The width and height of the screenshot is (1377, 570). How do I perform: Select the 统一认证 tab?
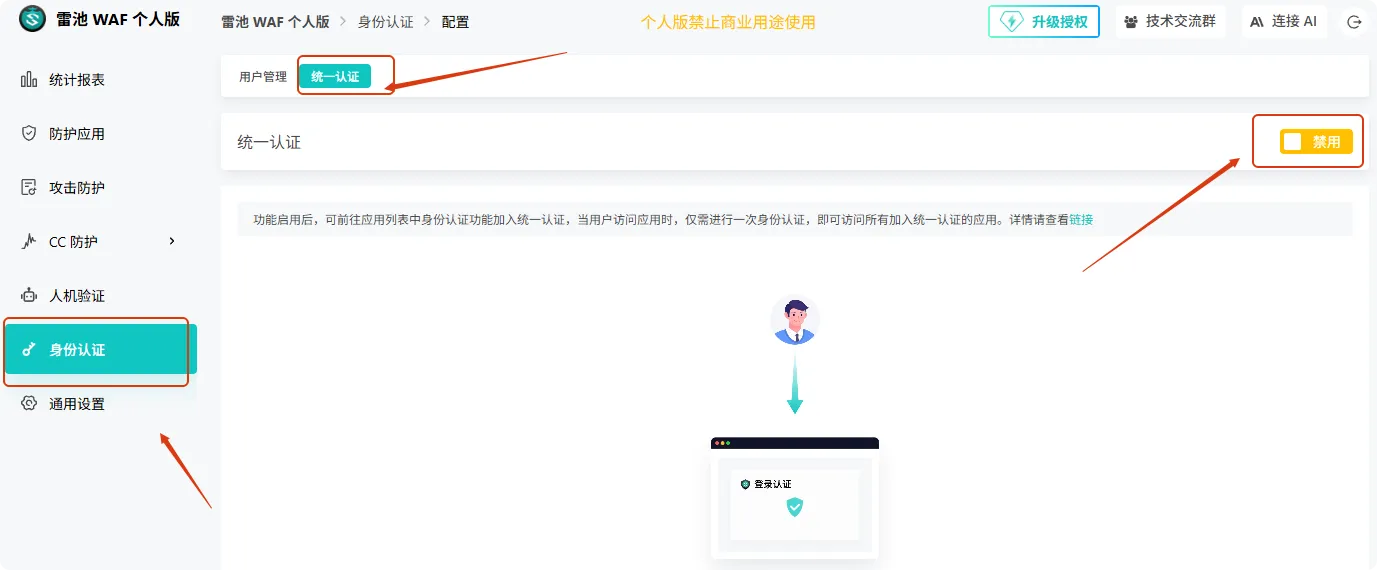(x=335, y=76)
